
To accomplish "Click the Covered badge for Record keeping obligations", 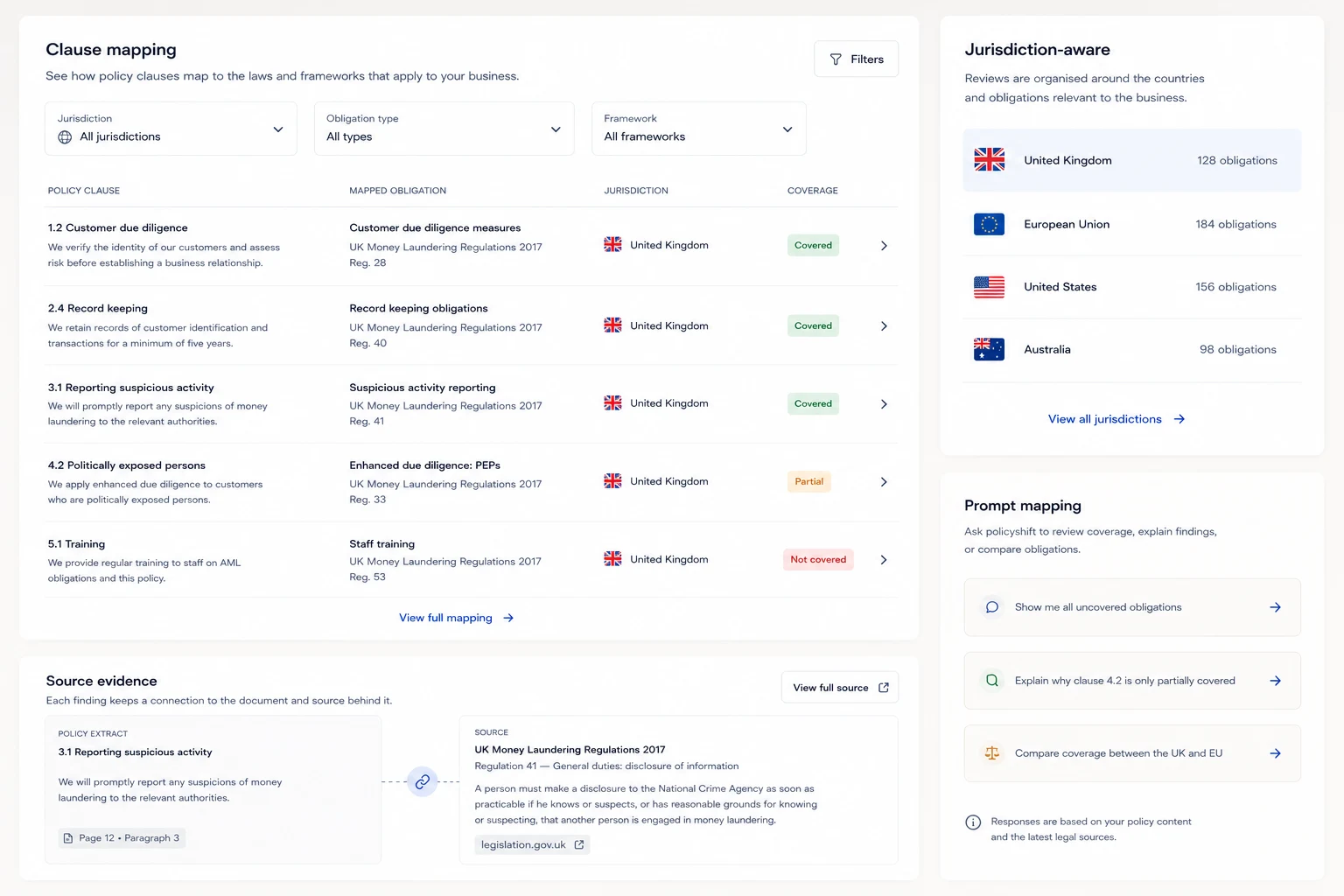I will point(813,325).
